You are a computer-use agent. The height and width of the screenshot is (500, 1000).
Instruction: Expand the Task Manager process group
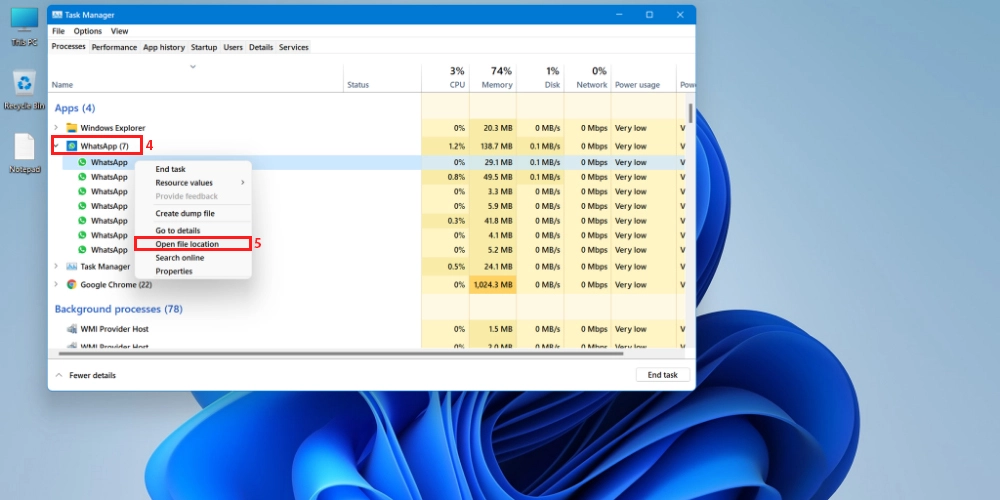tap(56, 267)
